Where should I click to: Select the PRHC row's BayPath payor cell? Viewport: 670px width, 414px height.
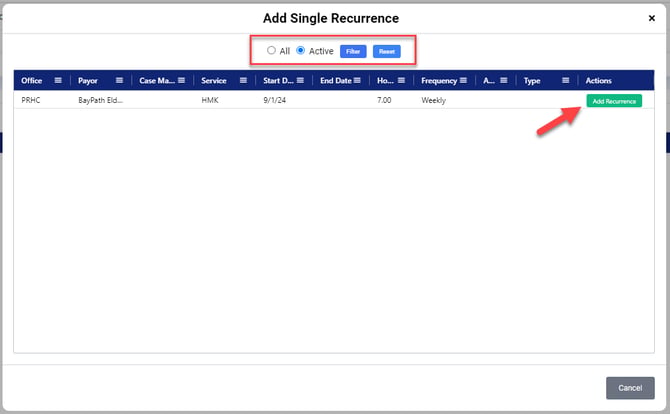[99, 101]
